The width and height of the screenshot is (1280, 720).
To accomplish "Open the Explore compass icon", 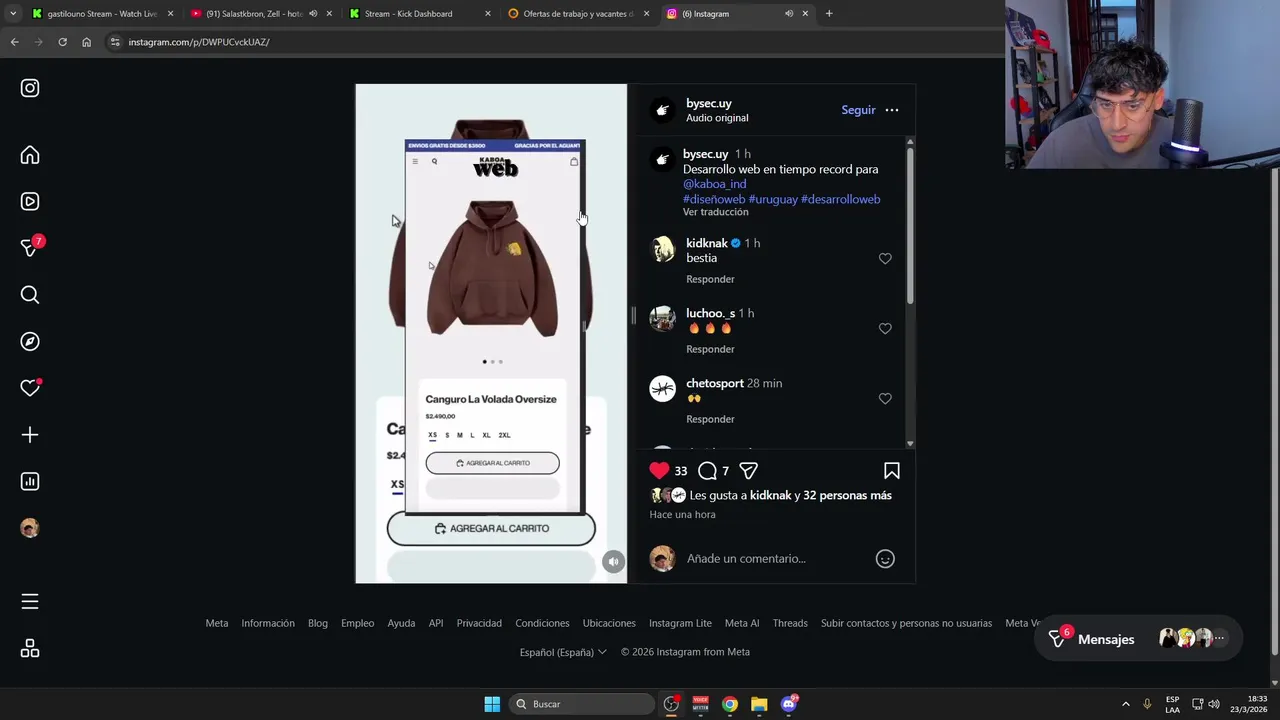I will [30, 341].
